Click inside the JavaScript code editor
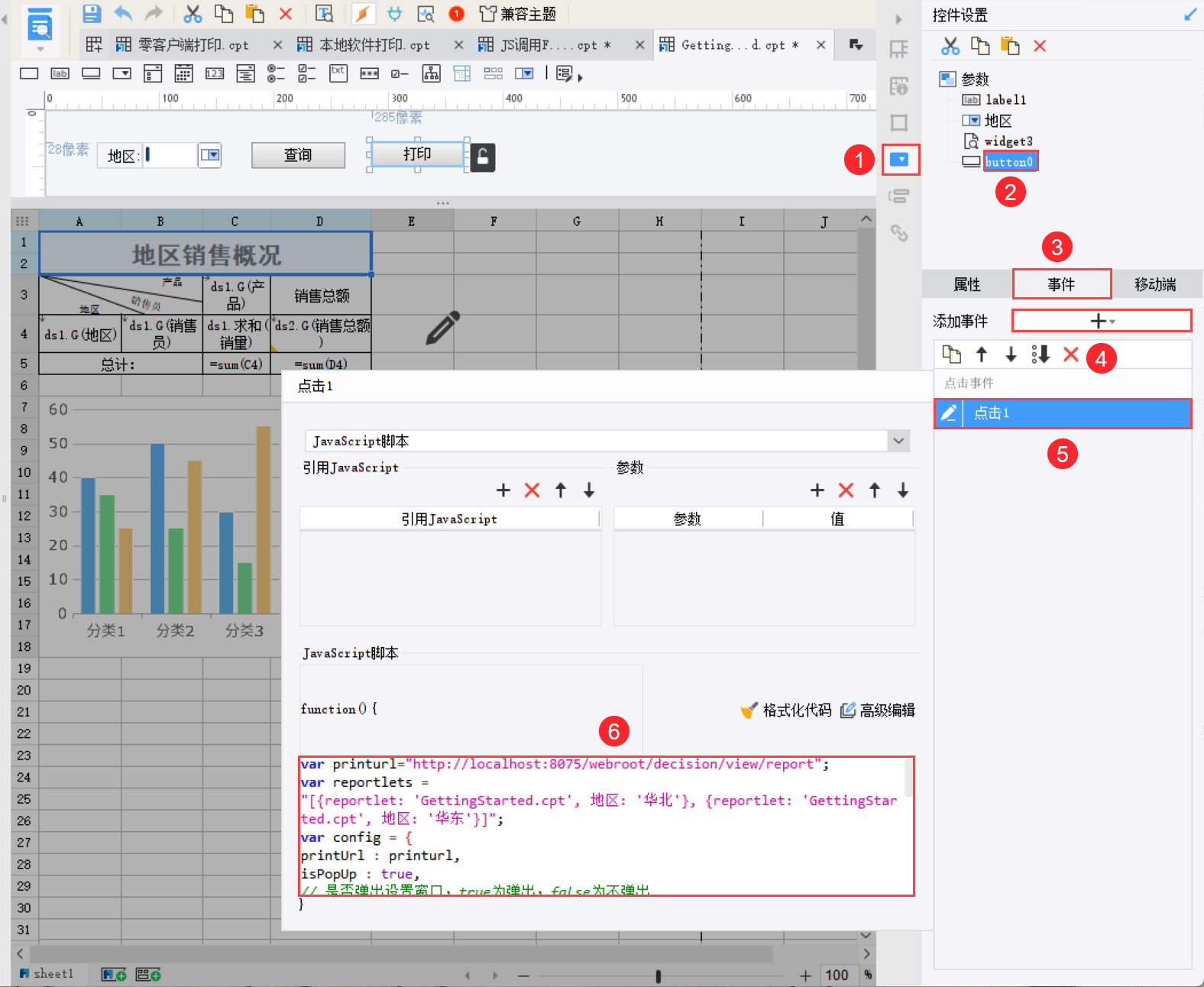 [x=606, y=827]
